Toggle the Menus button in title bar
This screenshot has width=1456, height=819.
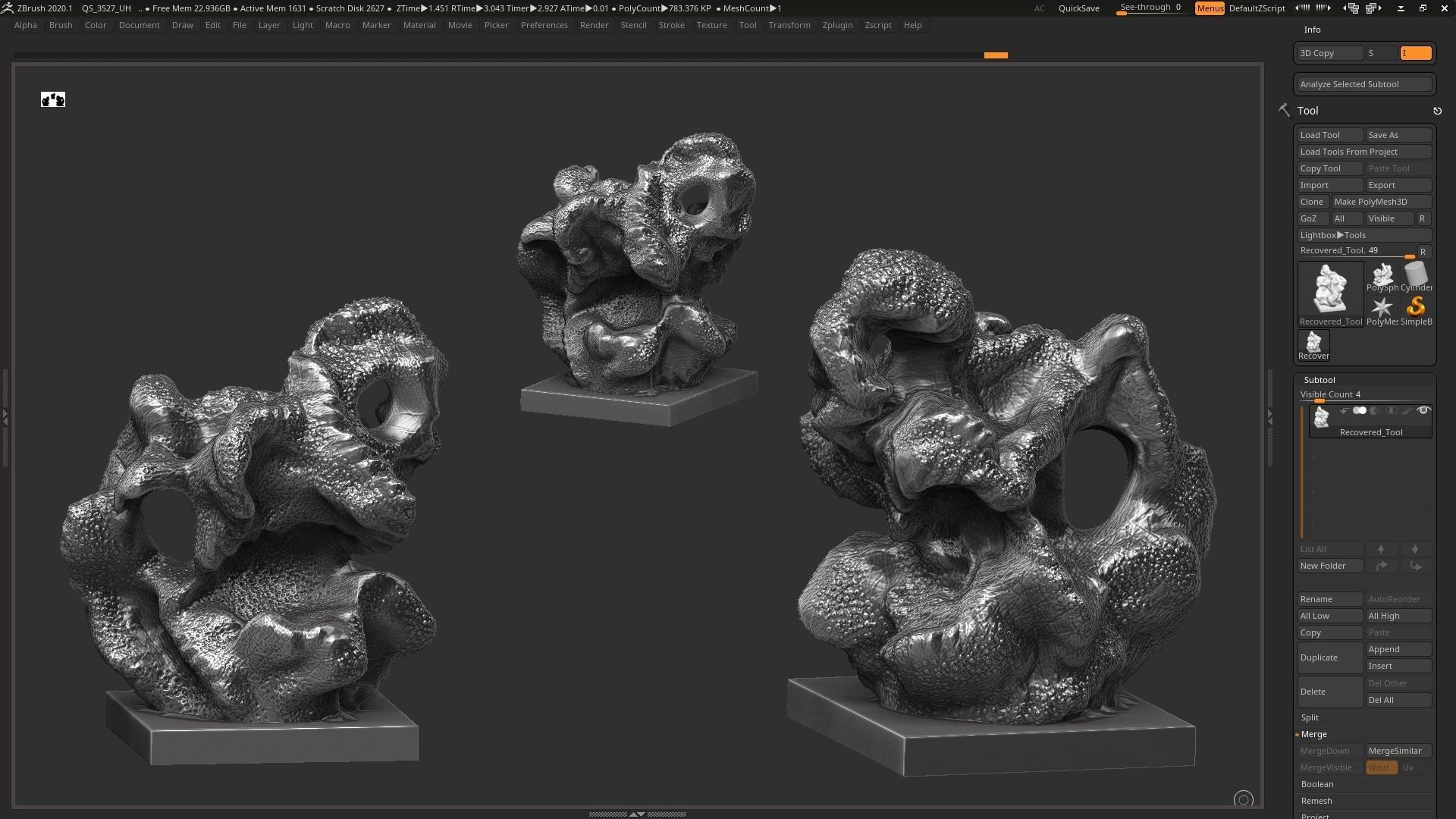[1210, 8]
